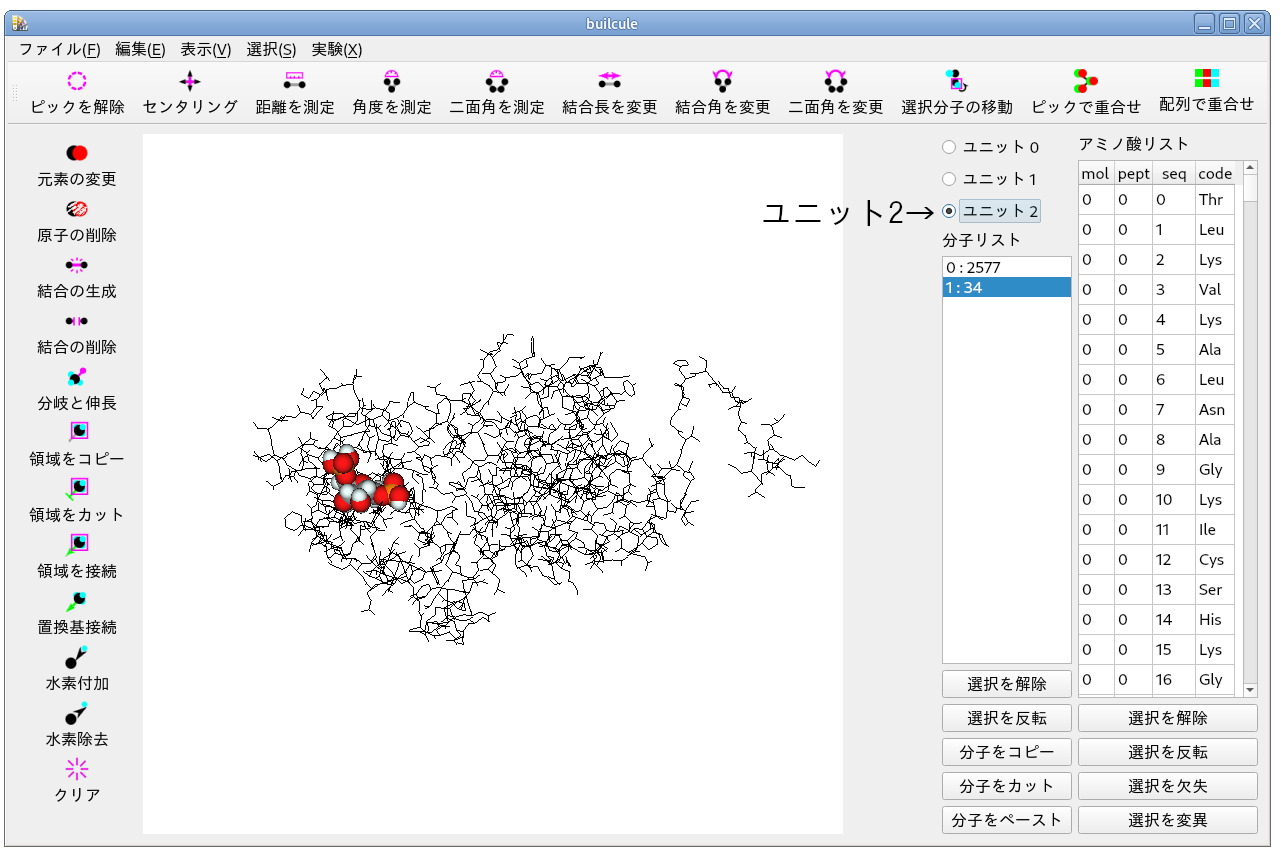Click the センタリング (centering) toolbar icon
1281x857 pixels.
click(189, 83)
